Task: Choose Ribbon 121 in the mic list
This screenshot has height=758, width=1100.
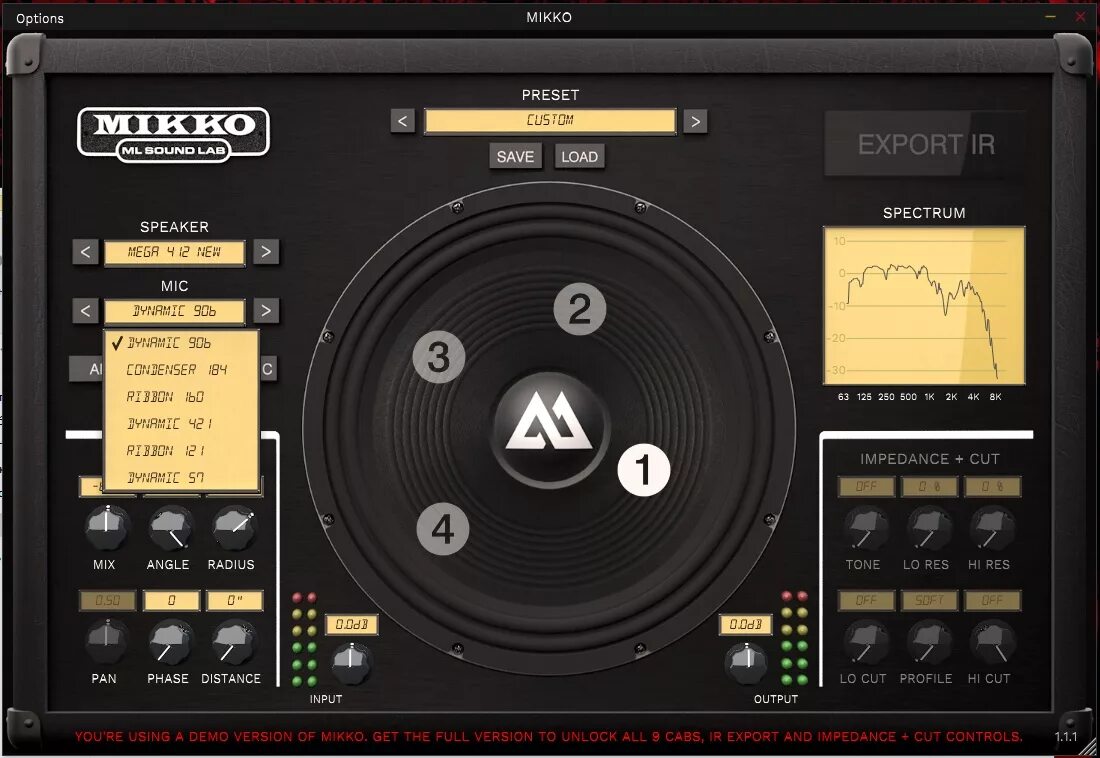Action: [x=181, y=451]
